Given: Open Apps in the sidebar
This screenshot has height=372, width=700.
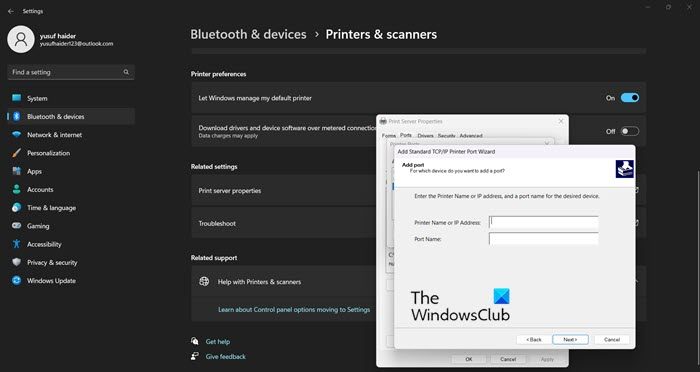Looking at the screenshot, I should pos(71,171).
